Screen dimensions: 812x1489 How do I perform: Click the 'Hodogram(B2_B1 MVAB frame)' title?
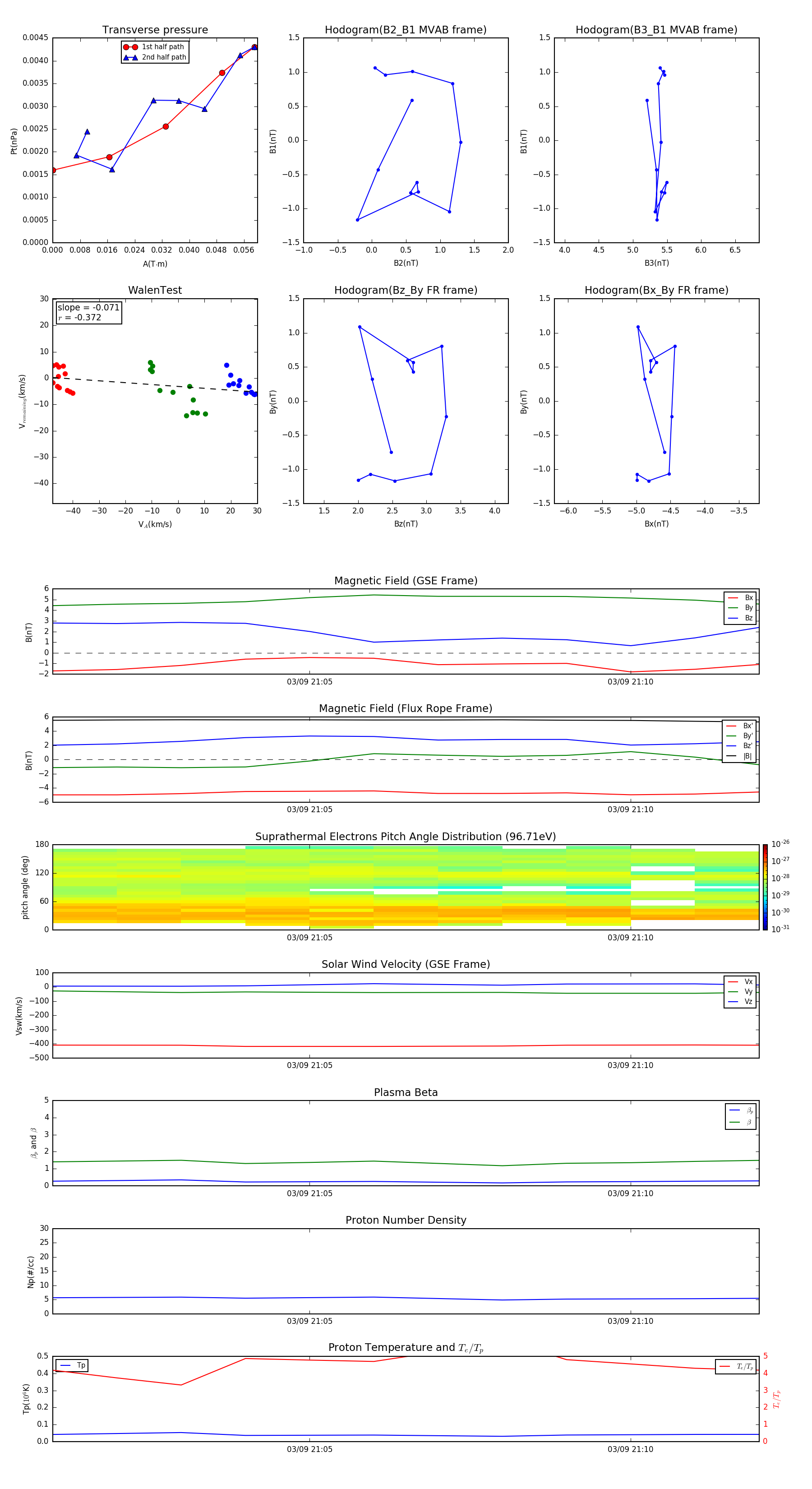(406, 30)
